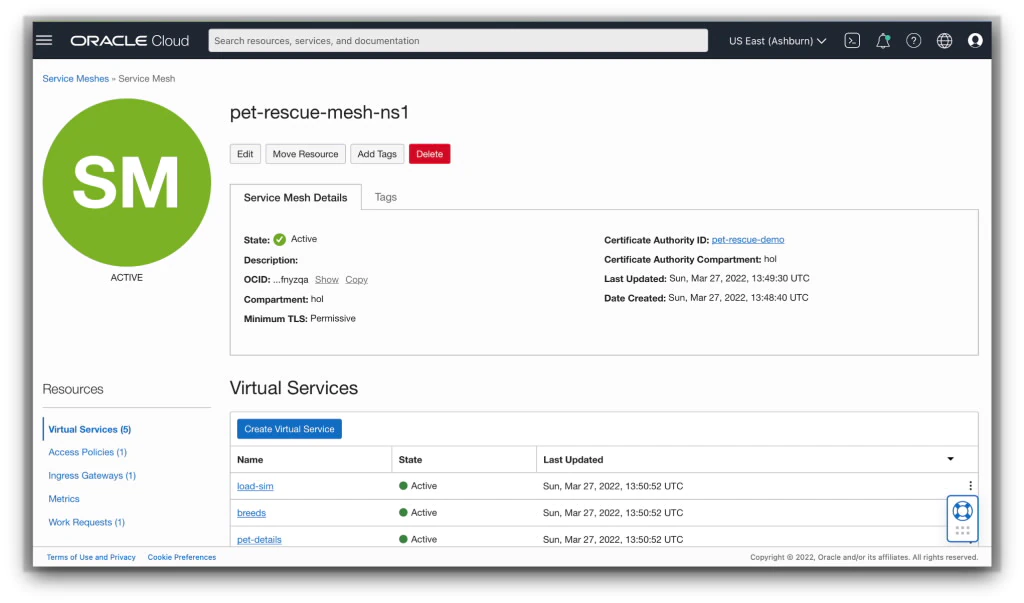The image size is (1024, 603).
Task: Click the Create Virtual Service button
Action: click(x=289, y=429)
